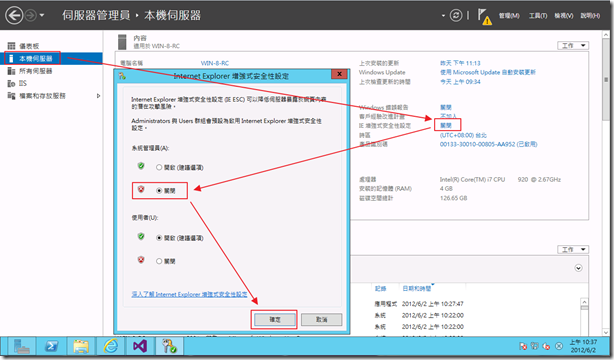Click the IE ESC settings taskbar icon

[170, 347]
